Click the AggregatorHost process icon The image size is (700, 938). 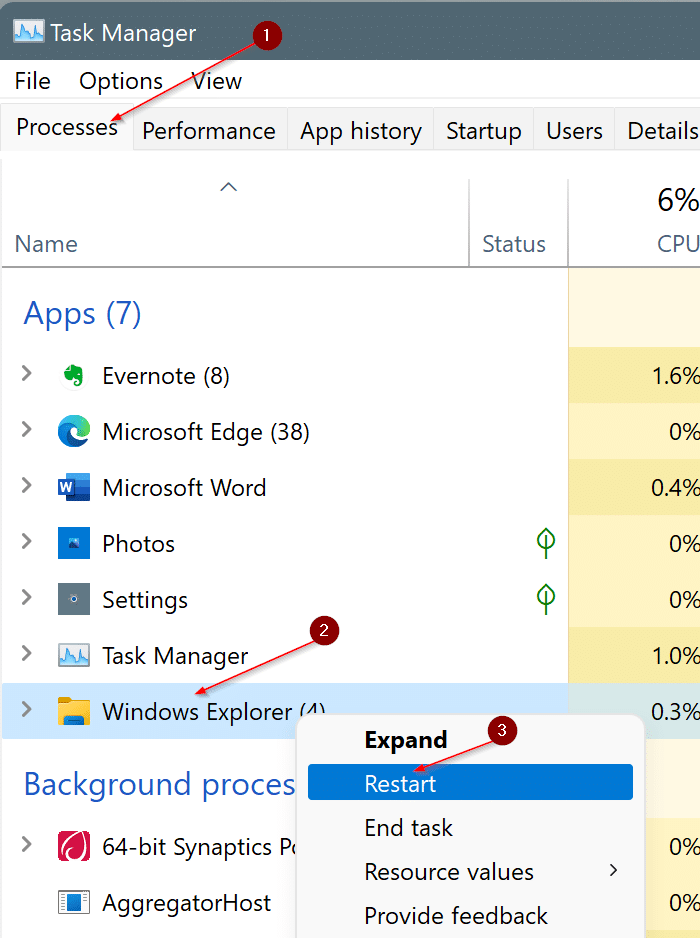74,903
